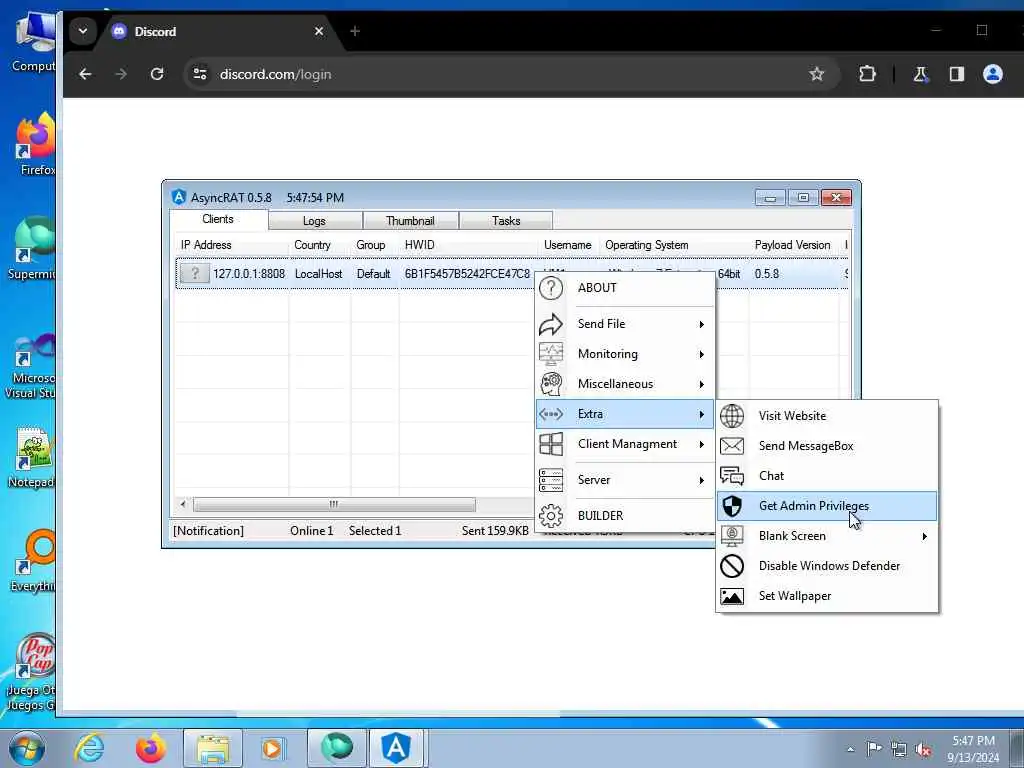
Task: Click the Selected 1 status bar text
Action: pyautogui.click(x=375, y=531)
